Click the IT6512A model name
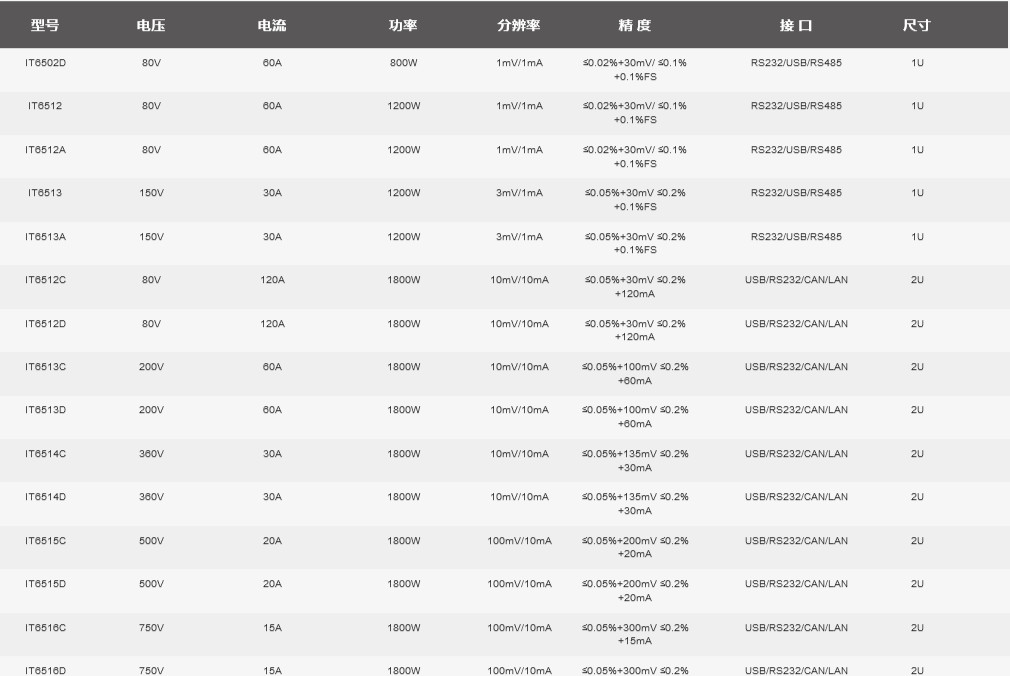 click(45, 150)
